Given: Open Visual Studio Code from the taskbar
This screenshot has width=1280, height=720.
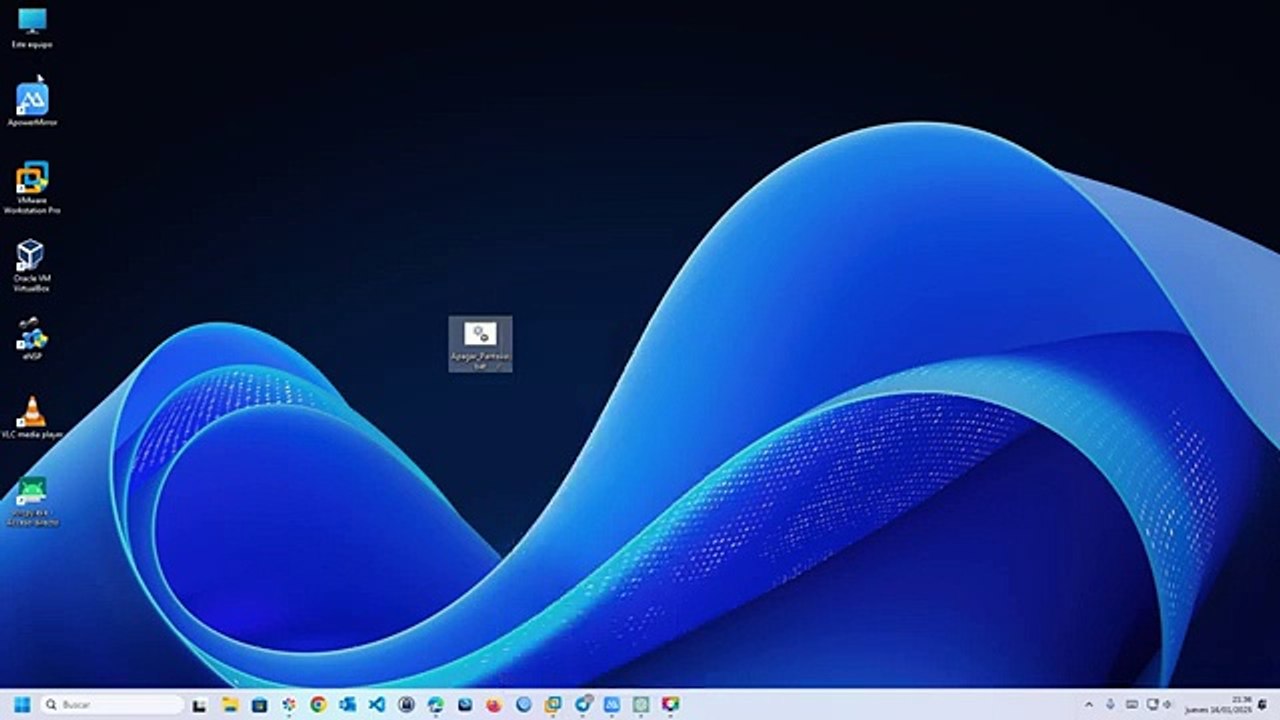Looking at the screenshot, I should 376,705.
